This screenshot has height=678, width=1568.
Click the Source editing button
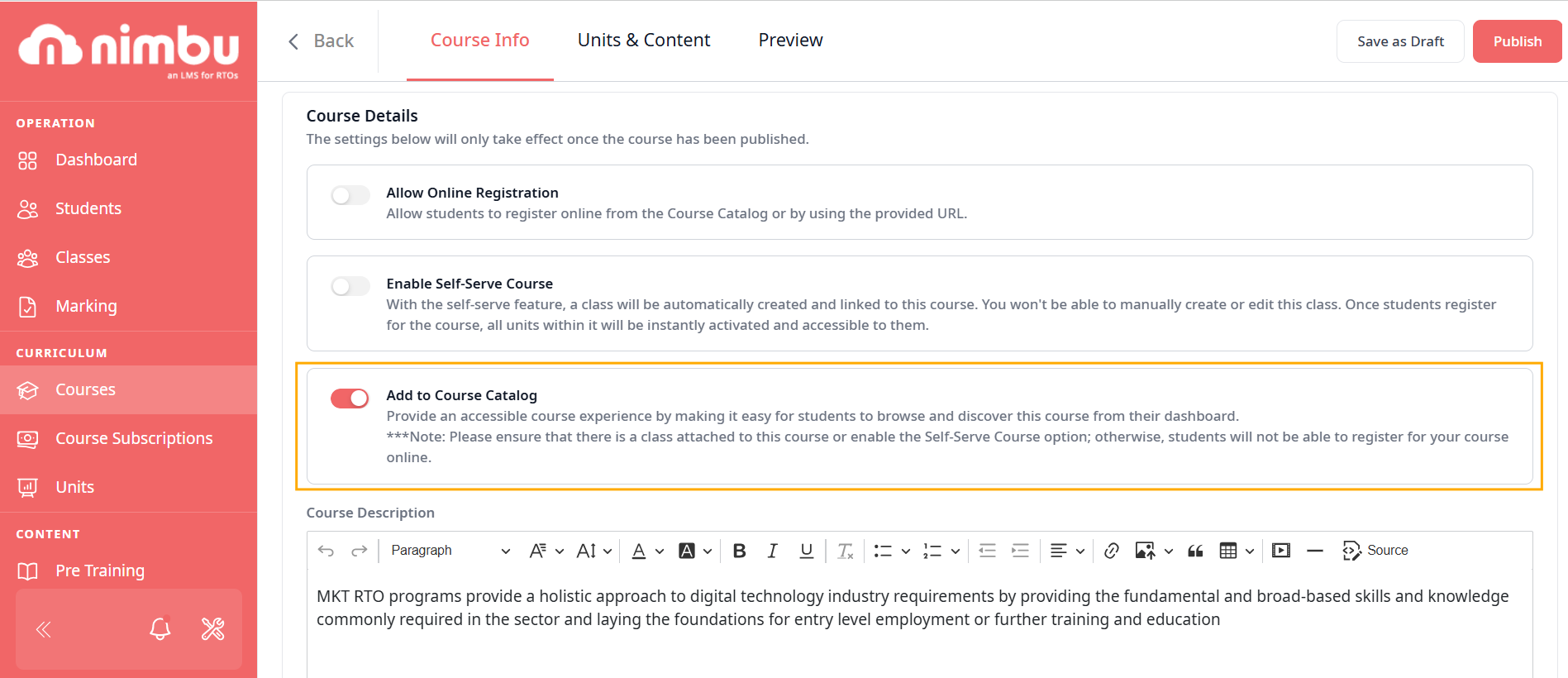tap(1375, 551)
